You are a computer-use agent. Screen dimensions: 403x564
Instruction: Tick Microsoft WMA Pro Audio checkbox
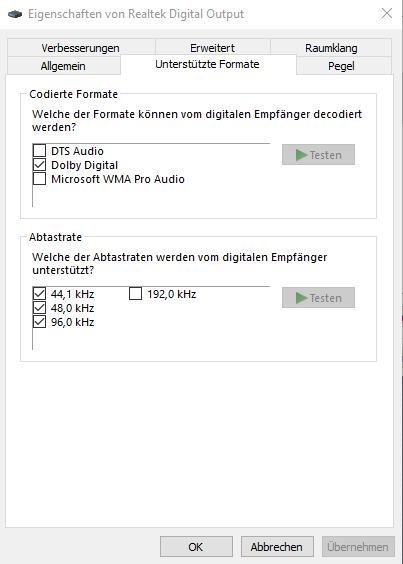40,179
